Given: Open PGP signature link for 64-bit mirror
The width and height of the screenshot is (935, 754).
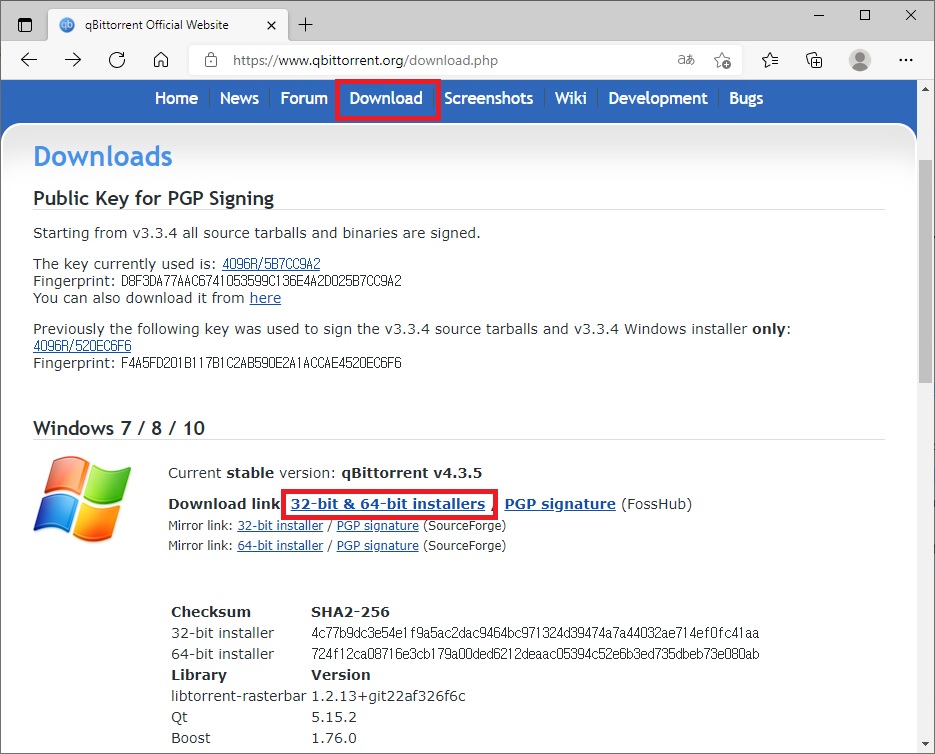Looking at the screenshot, I should 377,545.
